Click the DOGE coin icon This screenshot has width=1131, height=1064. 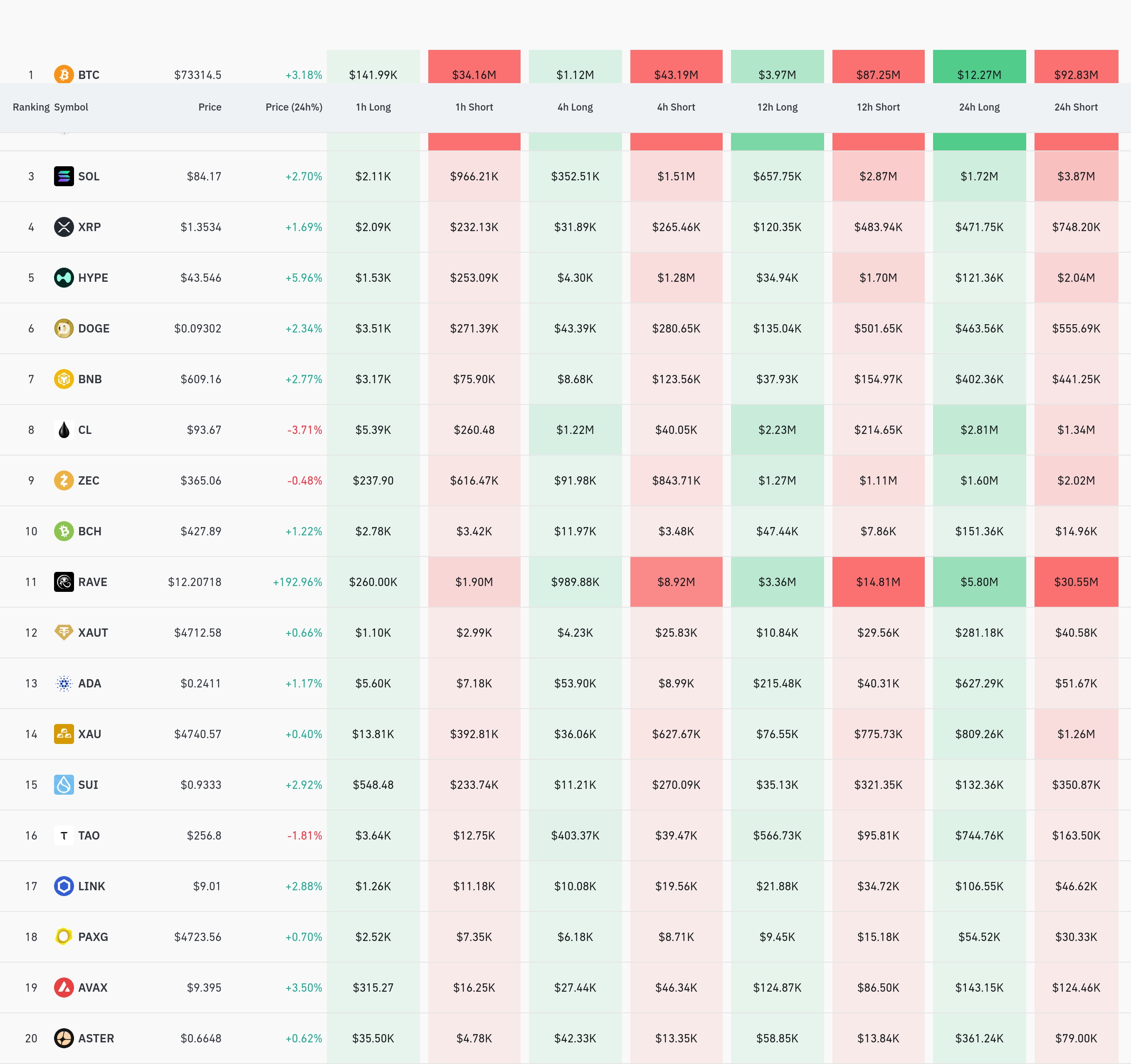64,328
